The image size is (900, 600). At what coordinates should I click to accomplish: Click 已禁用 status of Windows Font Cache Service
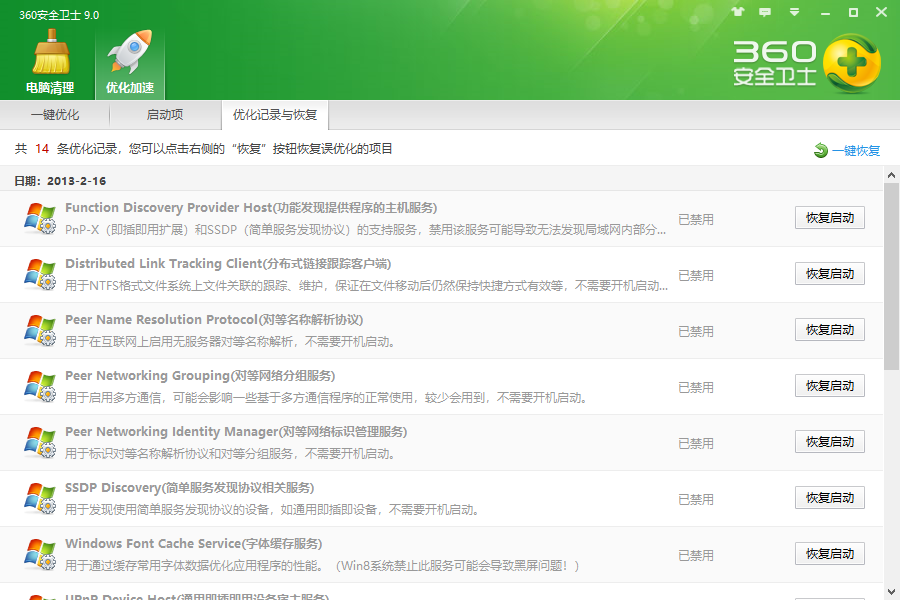(x=696, y=555)
